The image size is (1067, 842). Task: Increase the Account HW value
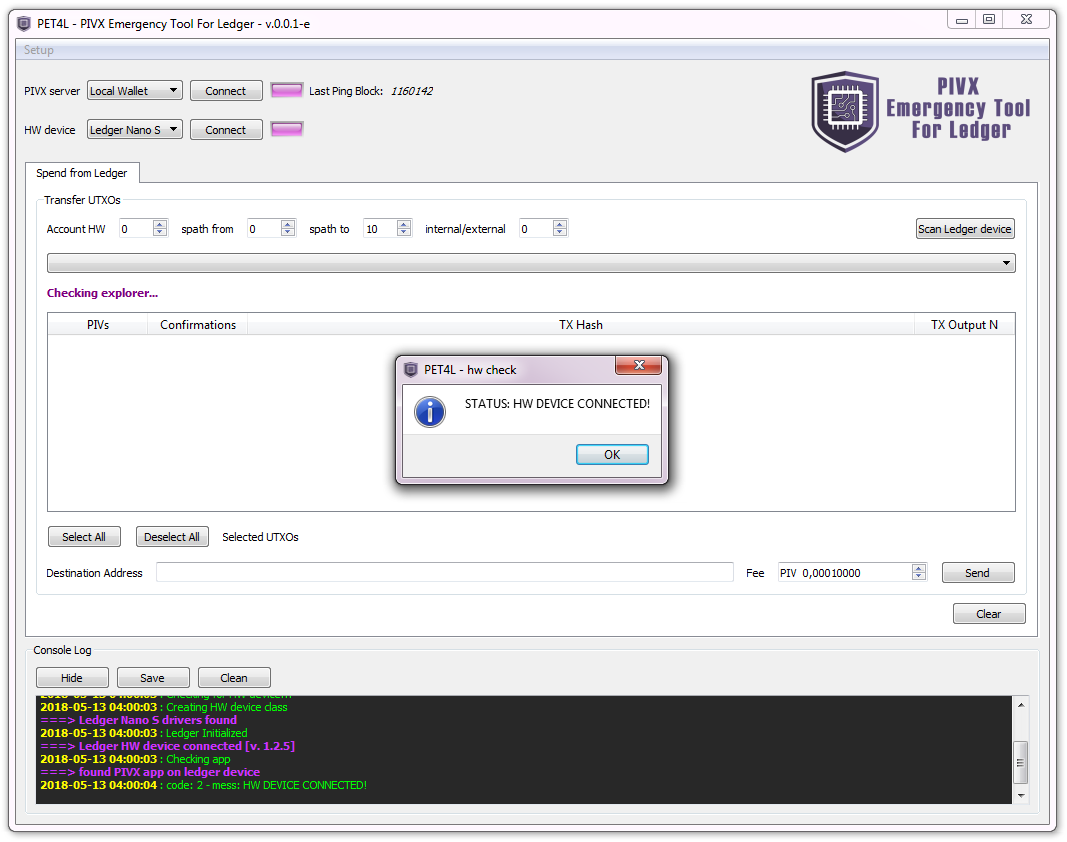click(x=160, y=224)
